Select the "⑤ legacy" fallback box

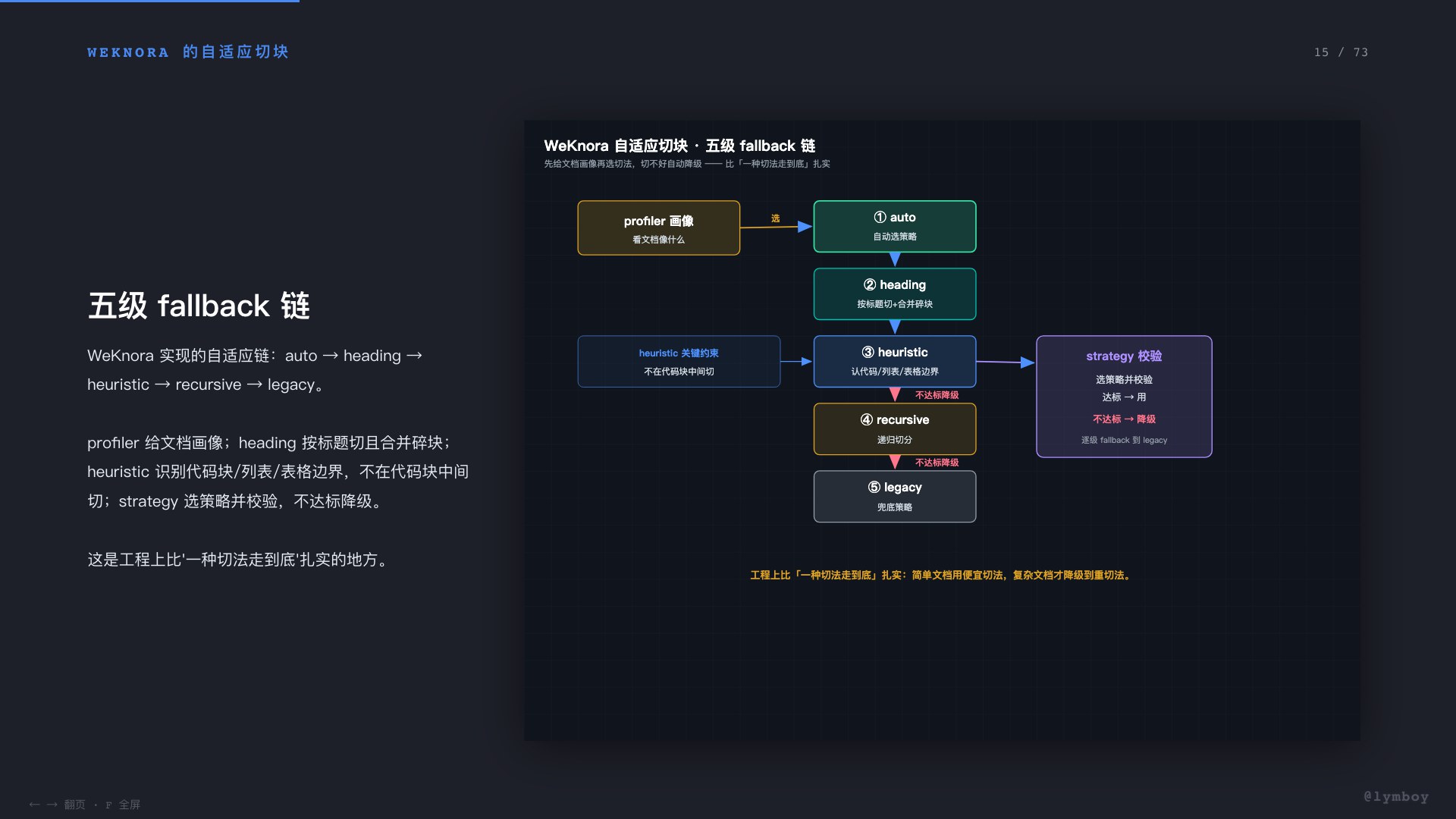tap(895, 496)
